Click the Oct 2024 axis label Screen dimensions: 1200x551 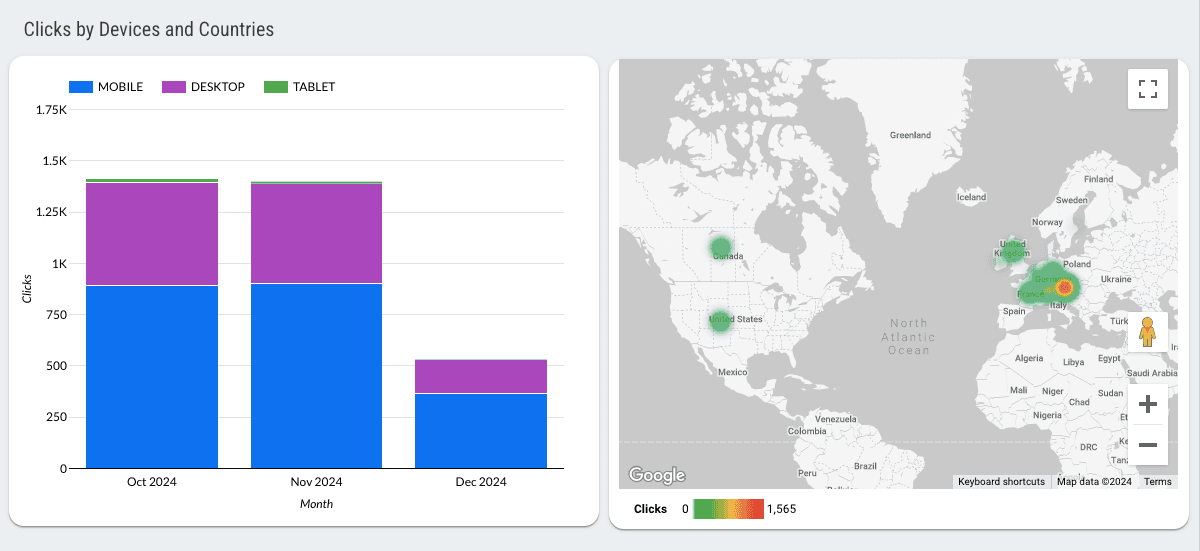[x=152, y=482]
